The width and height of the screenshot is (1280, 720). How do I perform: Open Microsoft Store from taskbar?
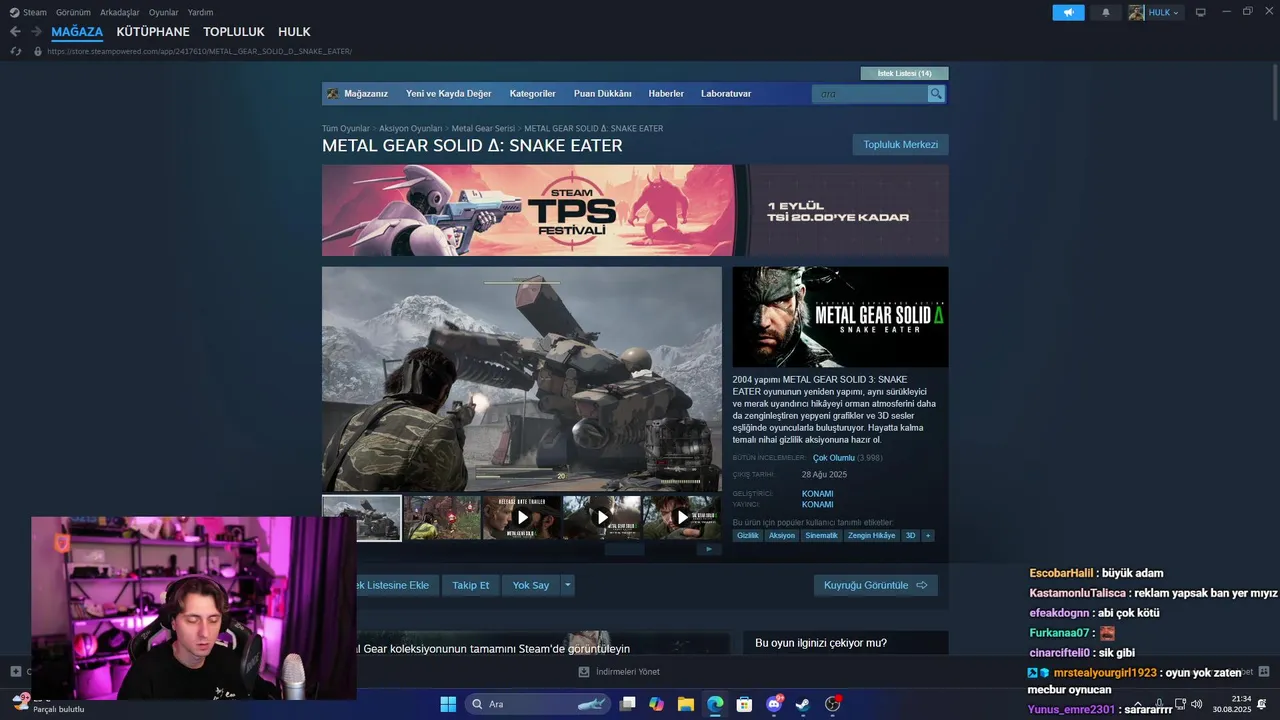(744, 704)
